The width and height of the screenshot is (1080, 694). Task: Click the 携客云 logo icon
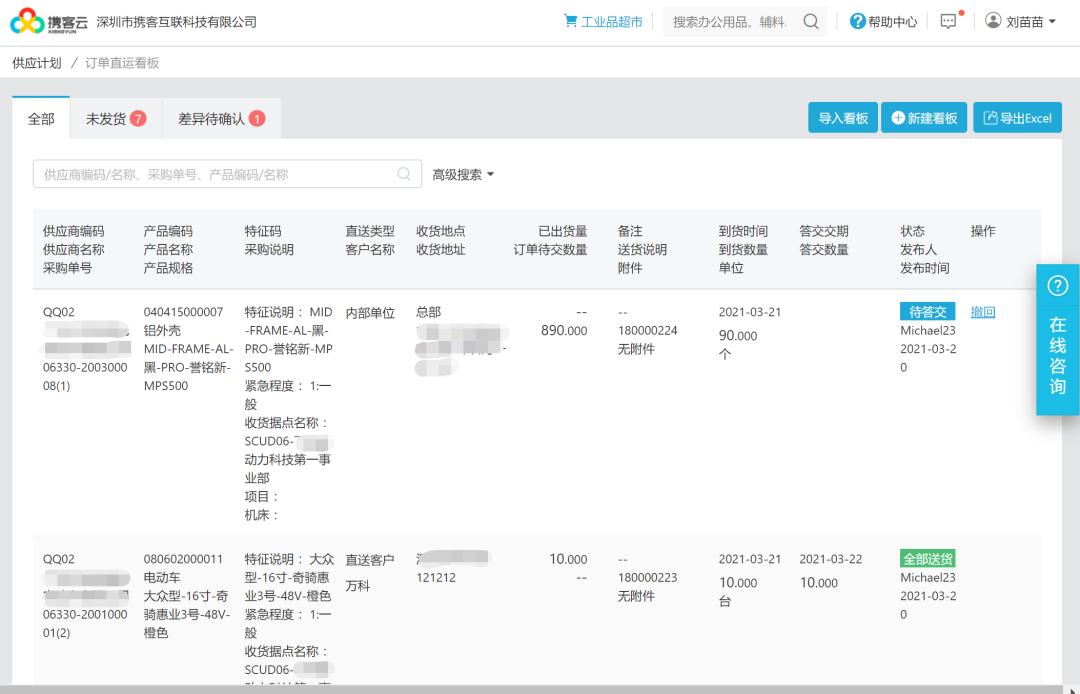coord(27,19)
